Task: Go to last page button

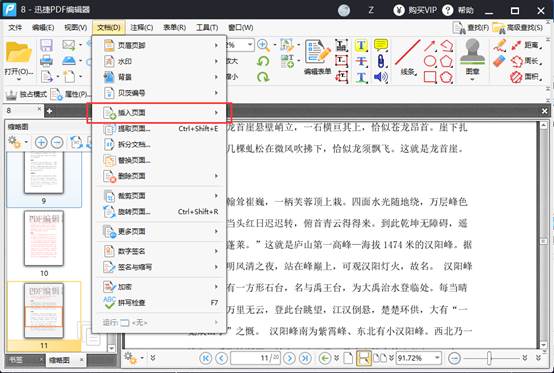Action: 305,358
